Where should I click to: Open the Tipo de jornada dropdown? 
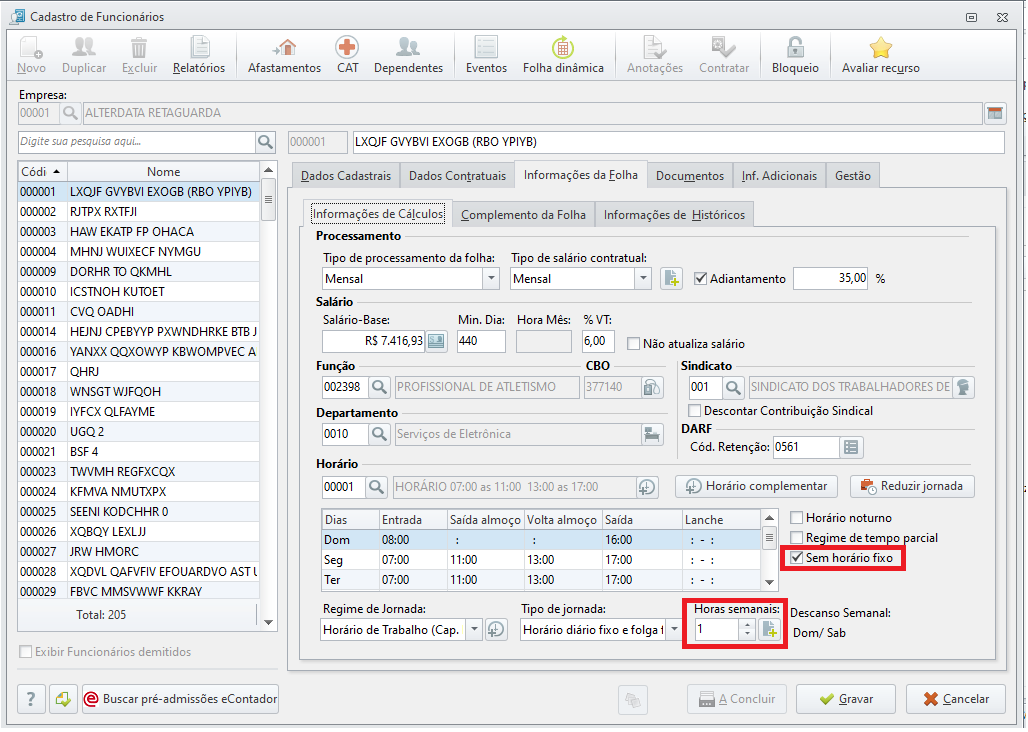click(673, 630)
